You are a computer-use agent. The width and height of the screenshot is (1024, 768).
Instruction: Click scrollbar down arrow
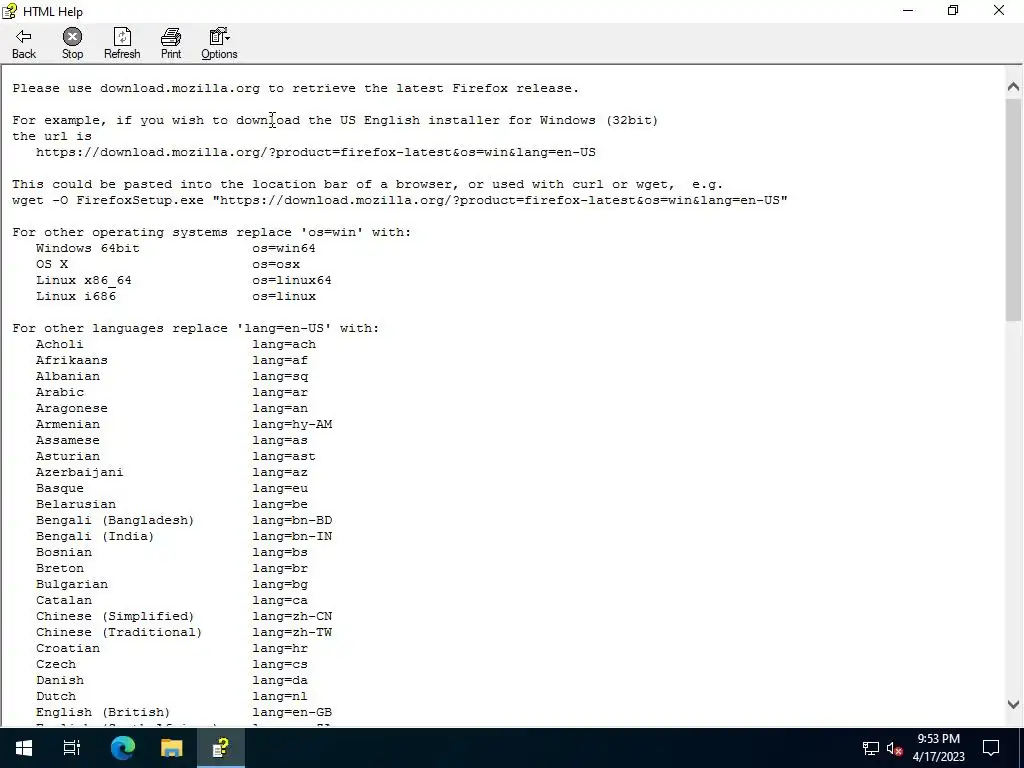[1014, 705]
